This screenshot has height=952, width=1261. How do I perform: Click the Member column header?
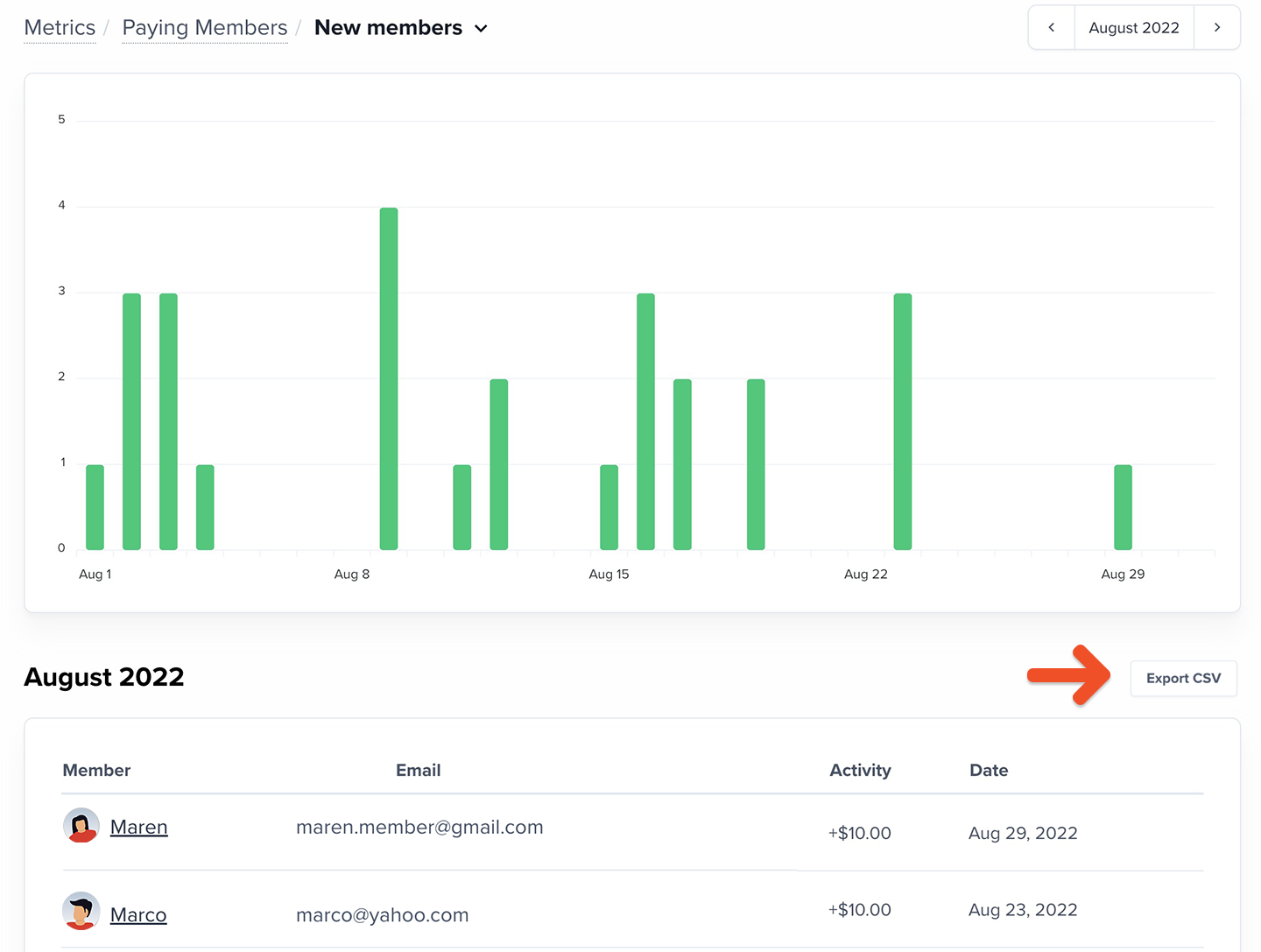coord(96,771)
